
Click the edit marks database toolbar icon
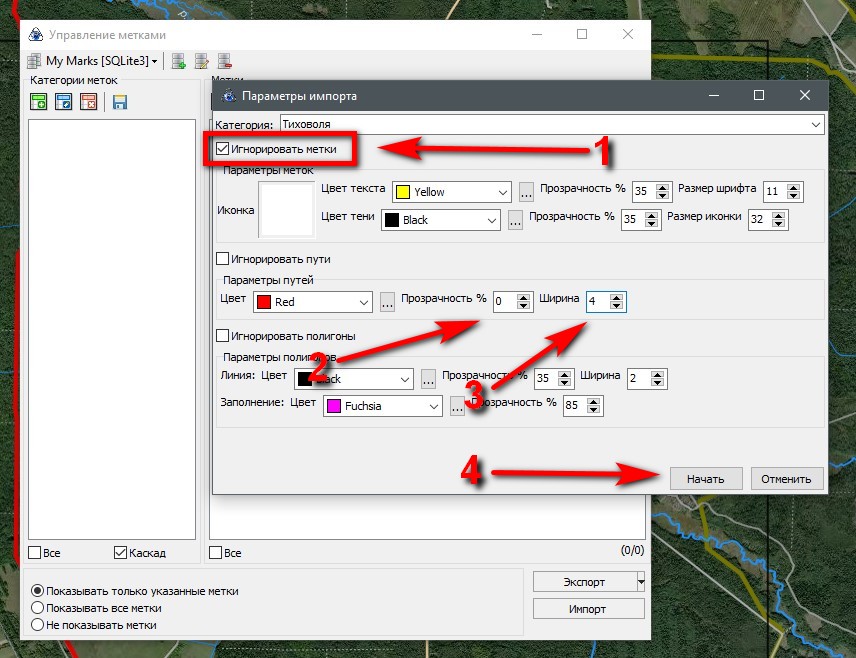click(x=201, y=61)
